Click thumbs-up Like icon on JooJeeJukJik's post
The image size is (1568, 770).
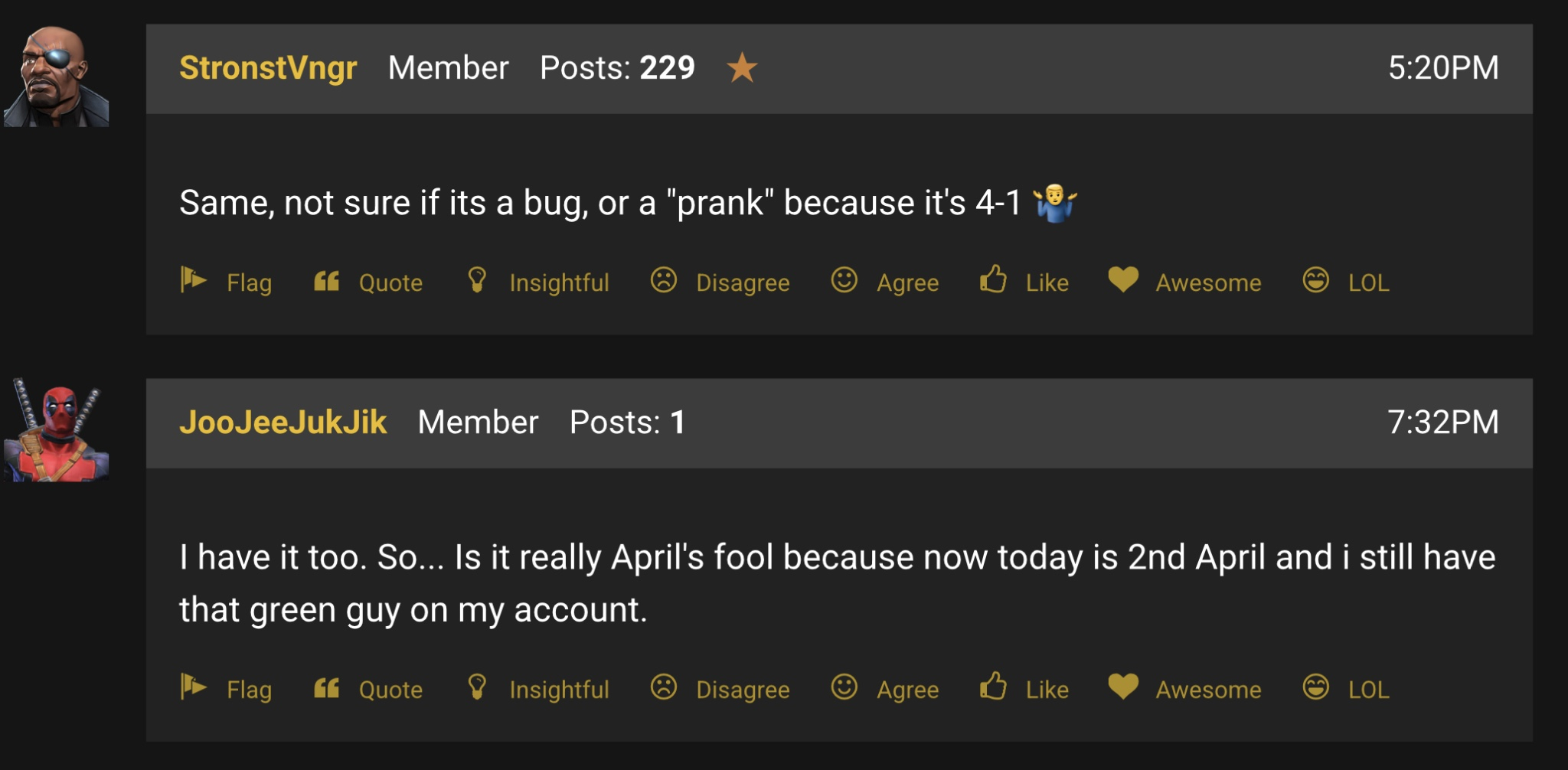(994, 687)
